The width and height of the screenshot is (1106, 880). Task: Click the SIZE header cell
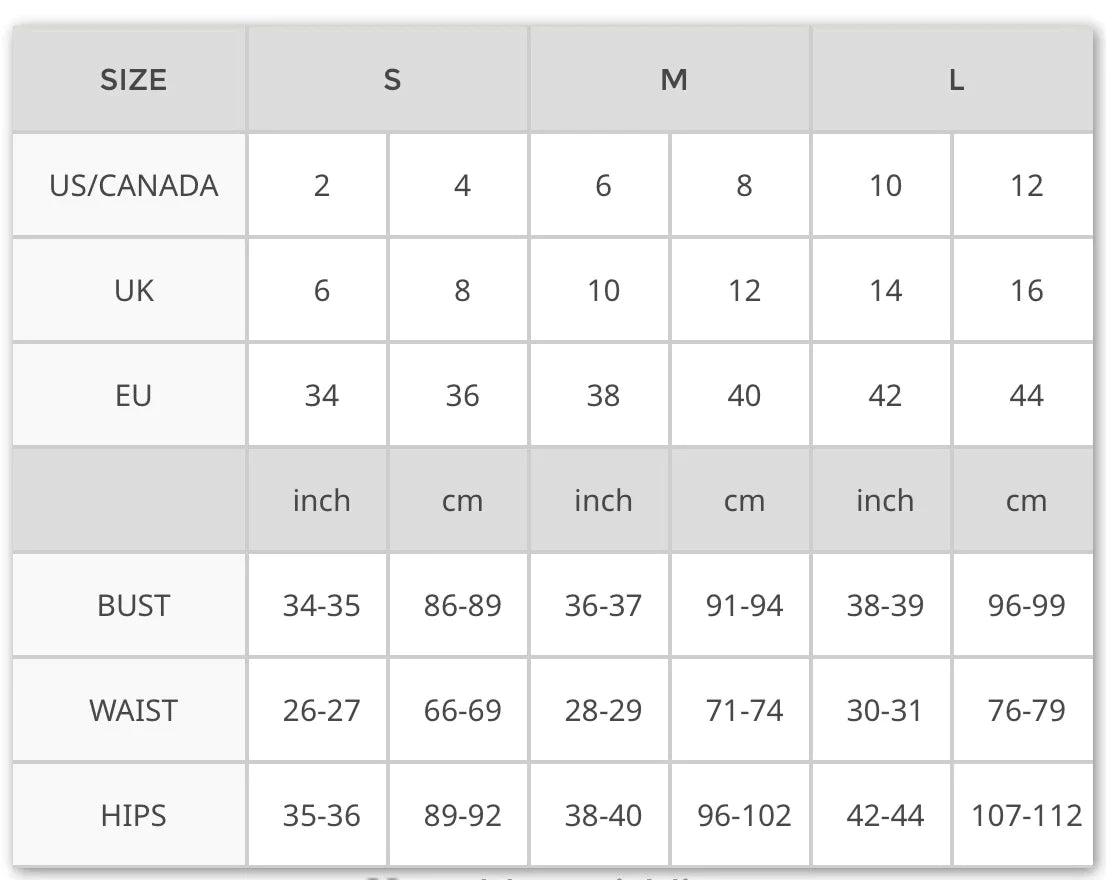click(x=132, y=80)
